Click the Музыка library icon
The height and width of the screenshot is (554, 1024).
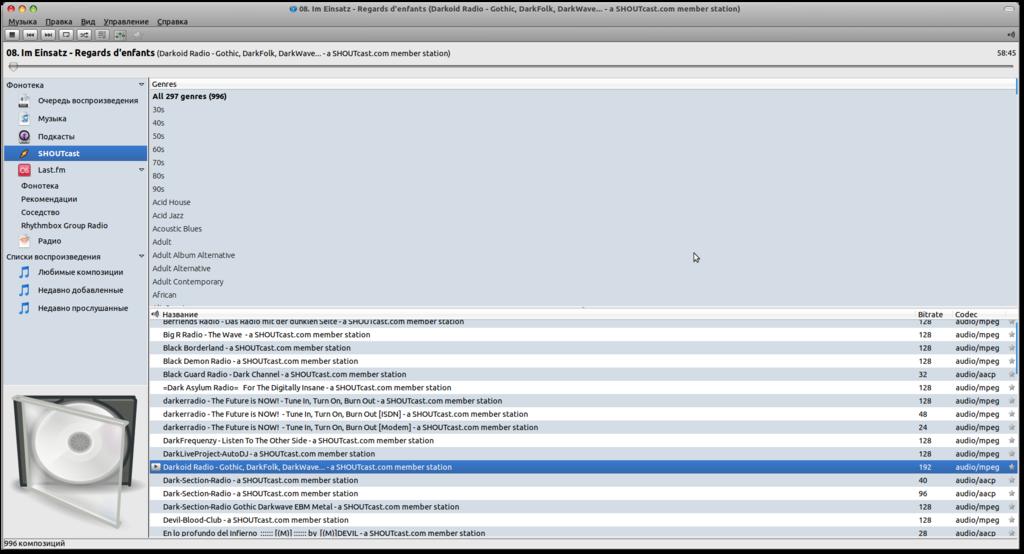(x=24, y=118)
